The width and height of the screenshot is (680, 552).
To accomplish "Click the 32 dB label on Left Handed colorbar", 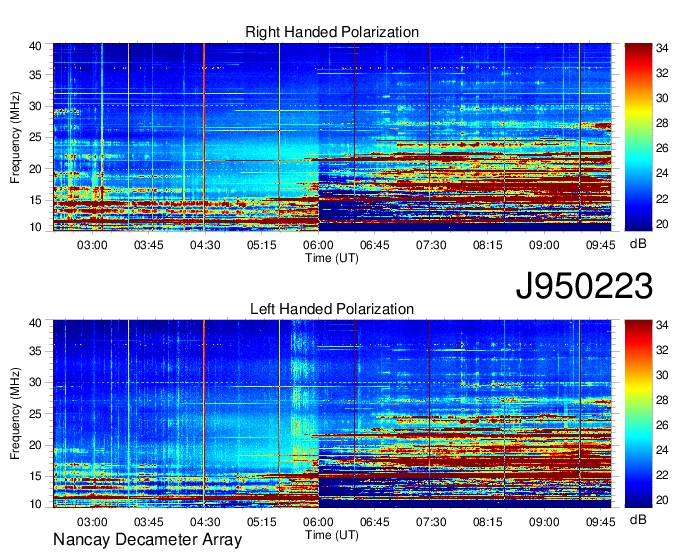I will (662, 350).
